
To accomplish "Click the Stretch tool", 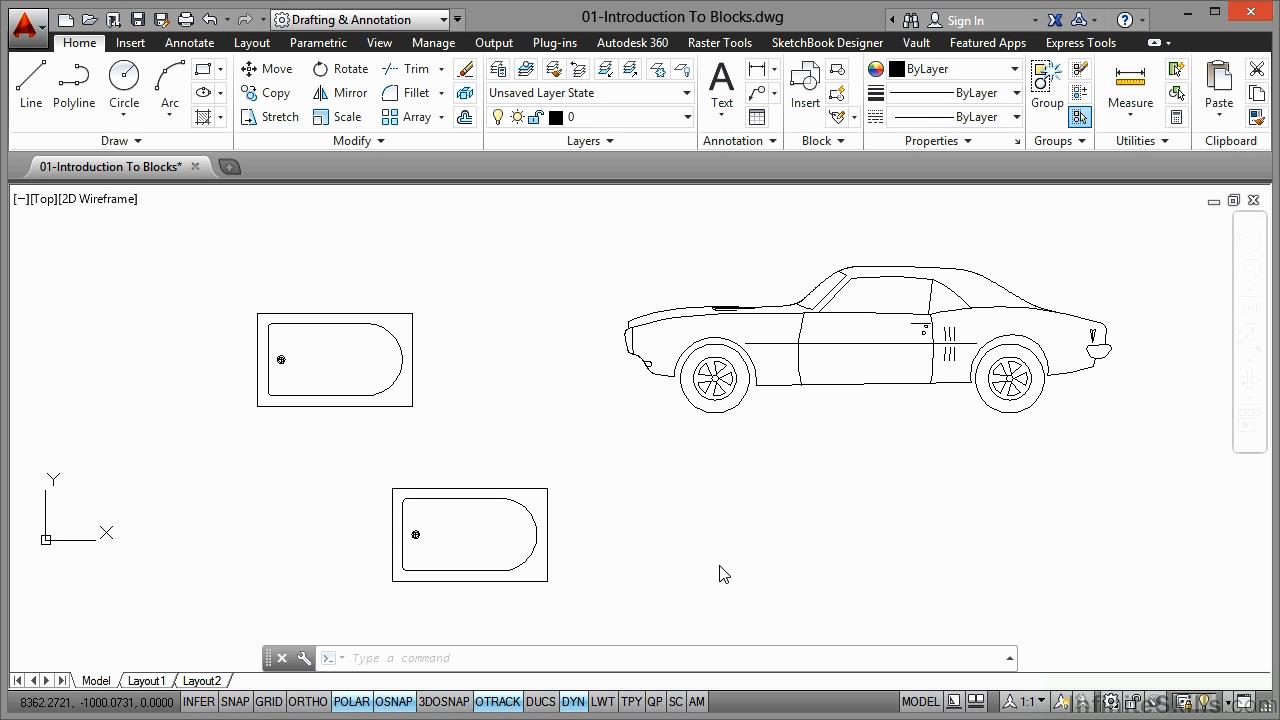I will 270,117.
